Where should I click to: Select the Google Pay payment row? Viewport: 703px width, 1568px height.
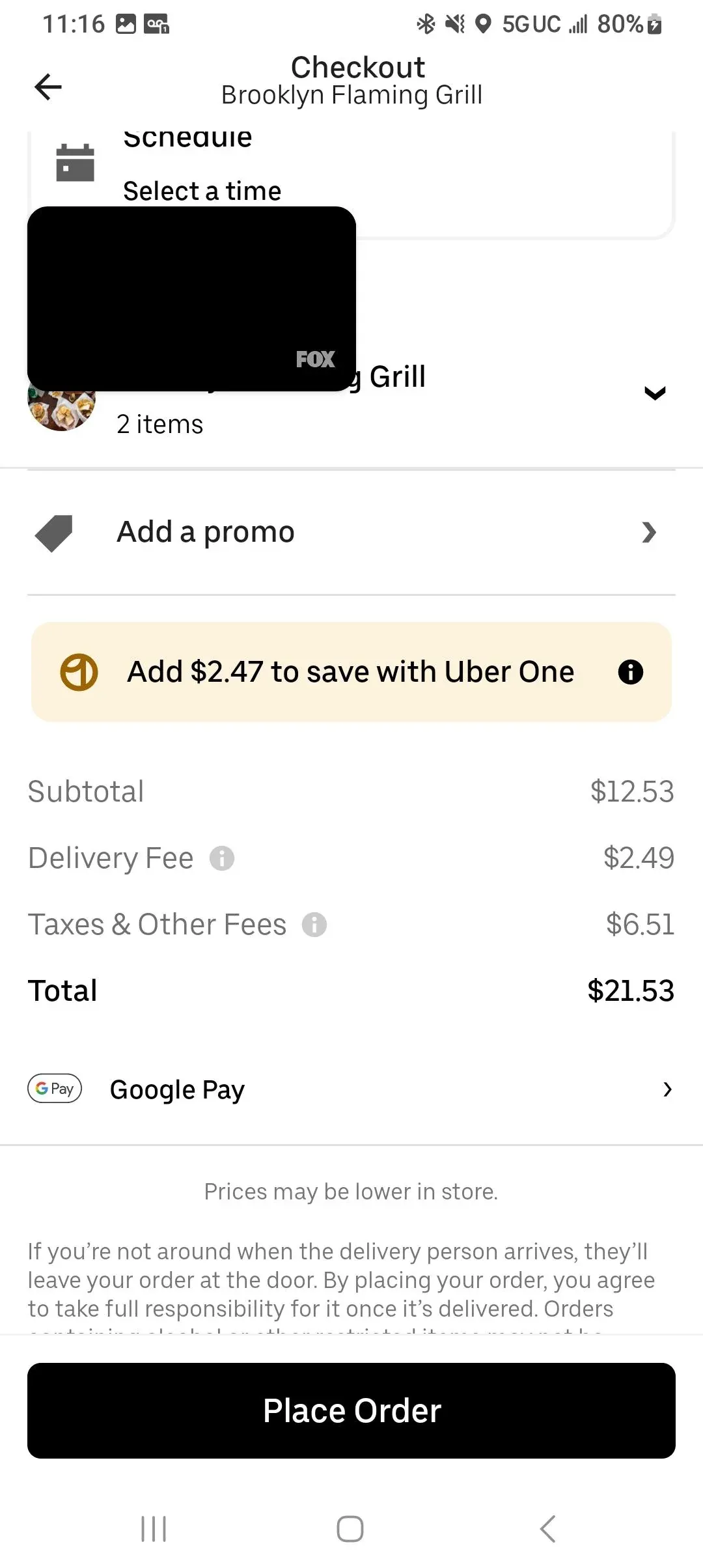351,1089
